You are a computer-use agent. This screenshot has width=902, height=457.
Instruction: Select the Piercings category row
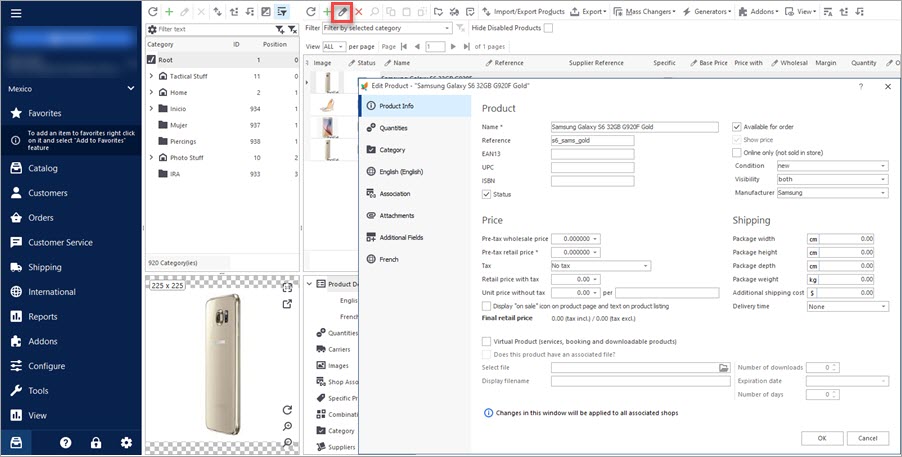(222, 141)
